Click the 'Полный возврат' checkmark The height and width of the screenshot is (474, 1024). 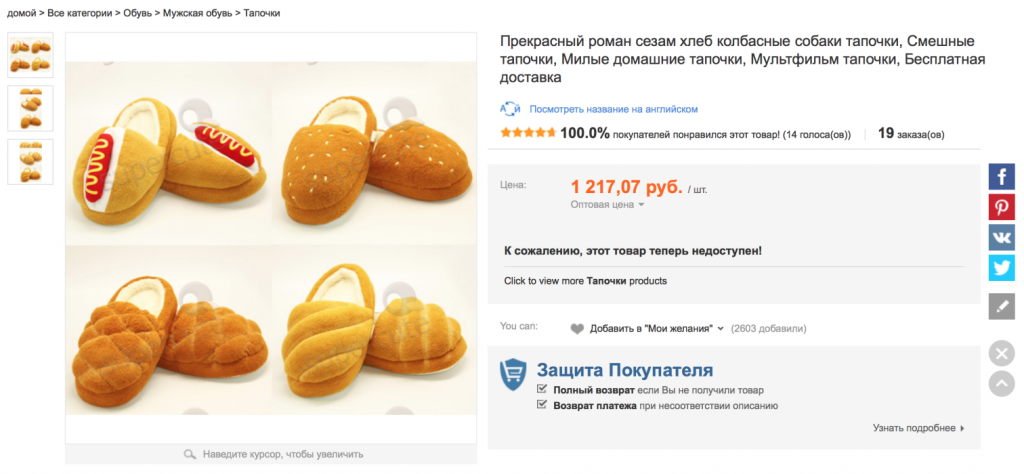tap(542, 389)
